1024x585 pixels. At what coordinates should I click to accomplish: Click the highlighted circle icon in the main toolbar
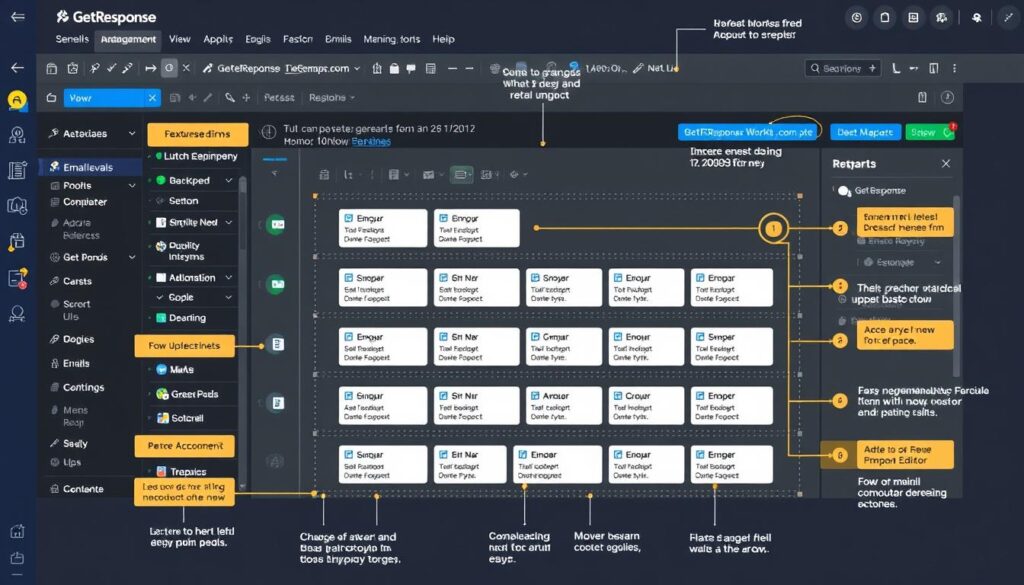coord(169,68)
